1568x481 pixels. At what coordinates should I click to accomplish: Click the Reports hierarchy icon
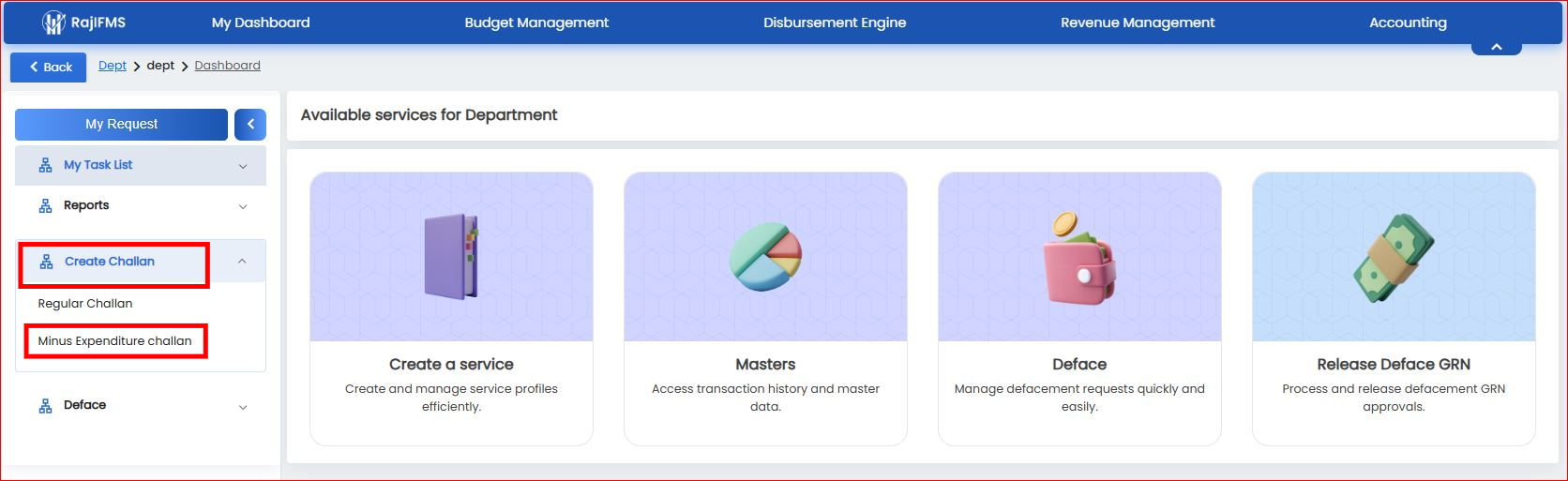[45, 206]
